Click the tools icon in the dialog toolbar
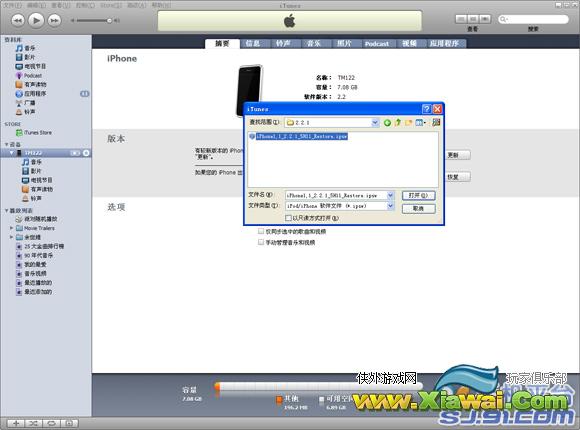Viewport: 580px width, 430px height. pos(436,122)
